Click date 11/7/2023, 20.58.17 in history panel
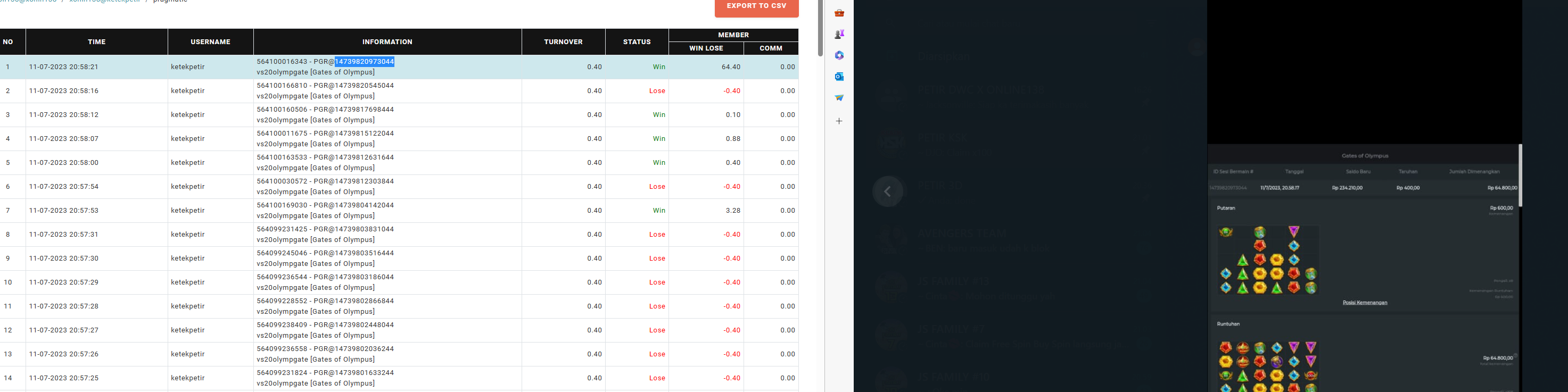The image size is (1568, 392). click(x=1280, y=187)
